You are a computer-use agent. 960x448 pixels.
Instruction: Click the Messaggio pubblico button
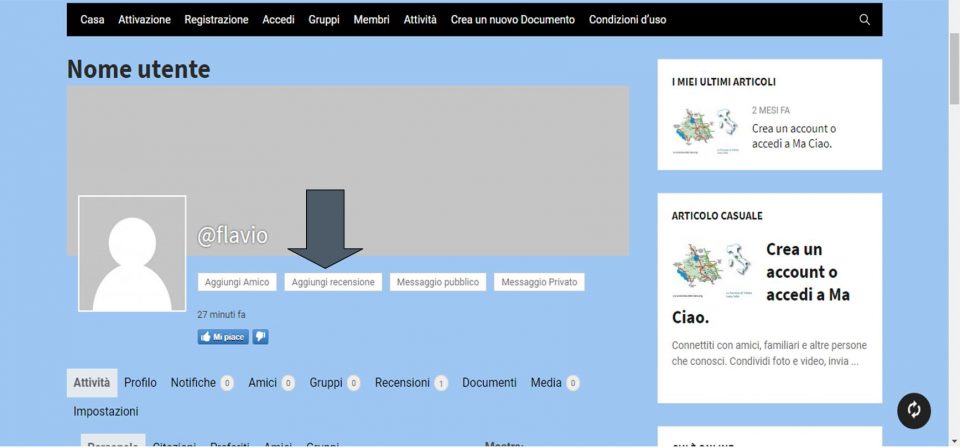(x=438, y=282)
